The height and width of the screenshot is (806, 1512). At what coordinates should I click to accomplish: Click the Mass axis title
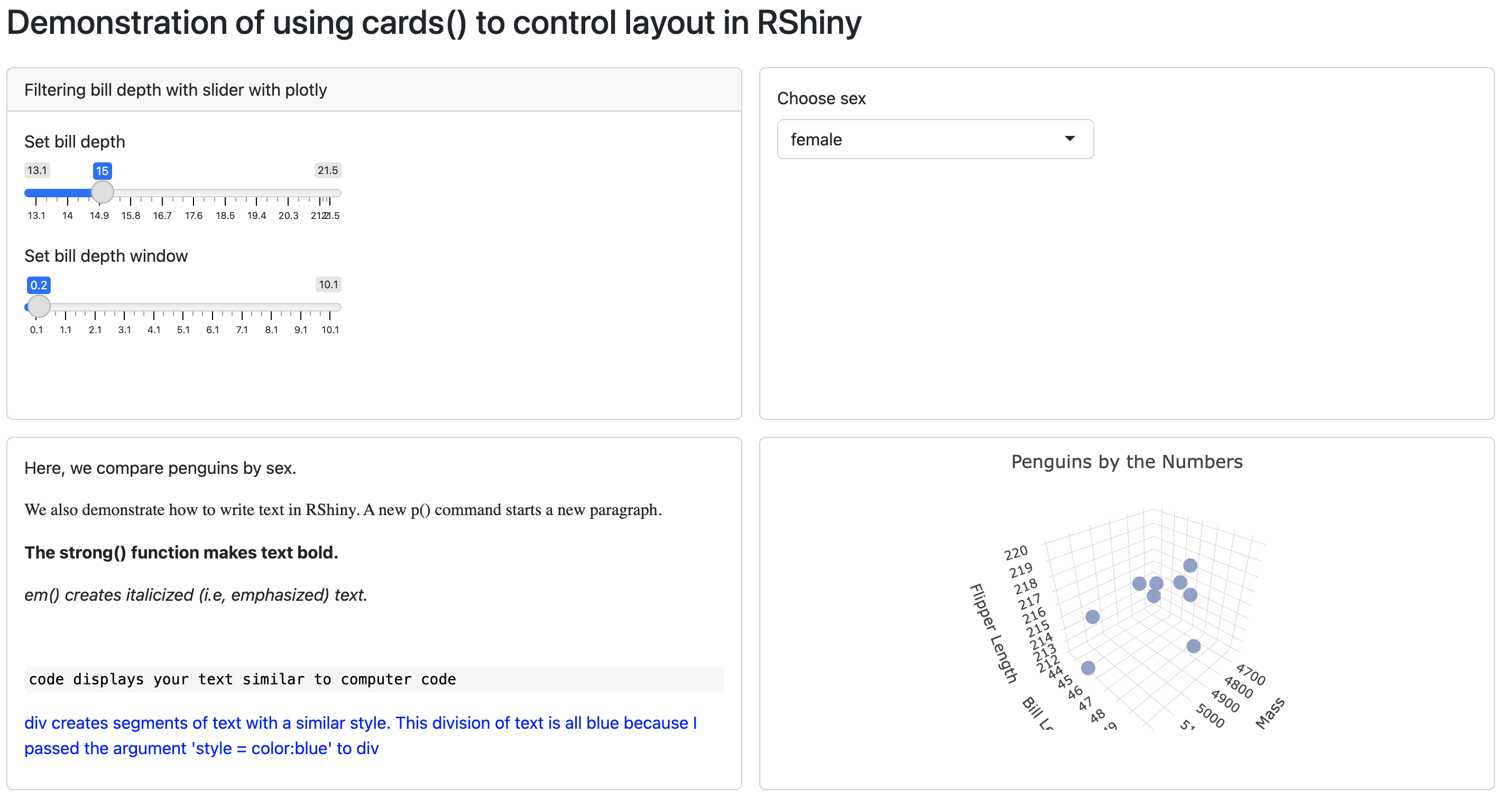coord(1270,713)
